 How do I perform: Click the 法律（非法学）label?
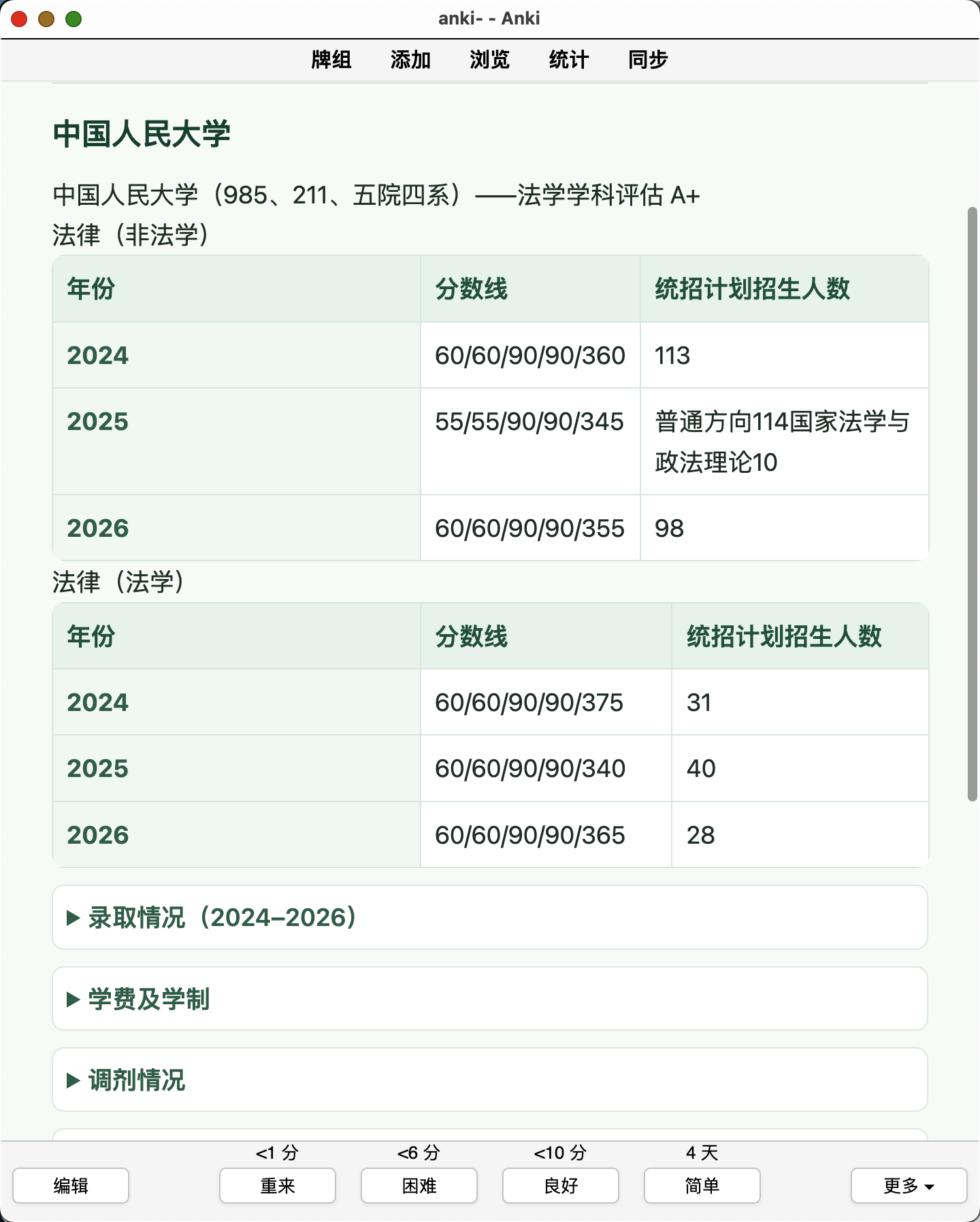tap(131, 235)
